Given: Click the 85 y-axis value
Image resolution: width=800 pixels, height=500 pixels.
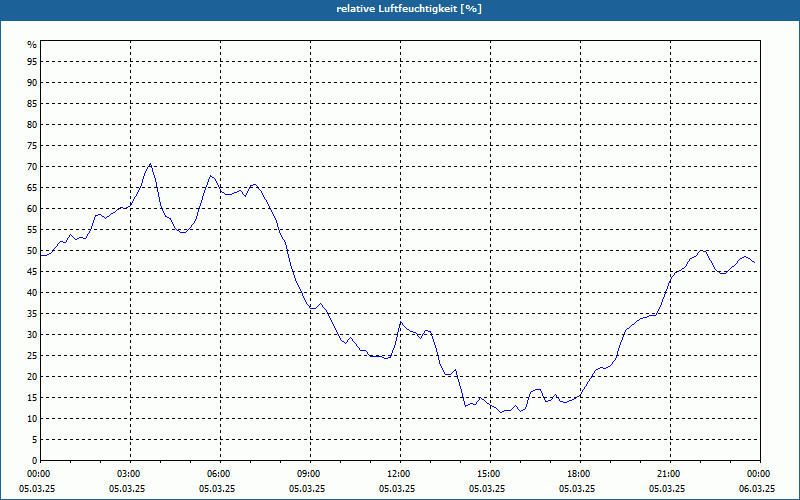Looking at the screenshot, I should coord(32,104).
